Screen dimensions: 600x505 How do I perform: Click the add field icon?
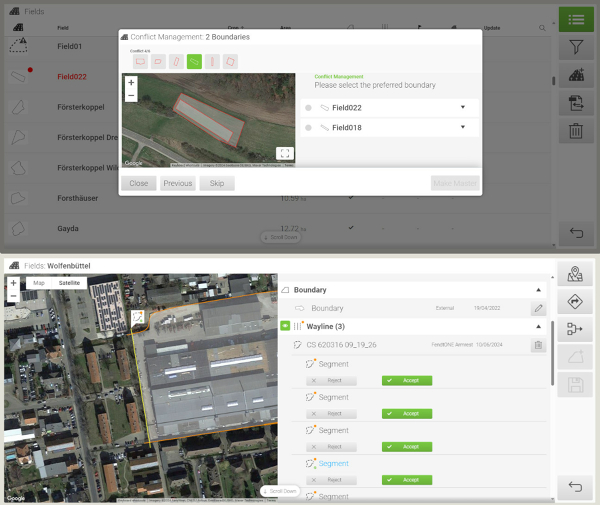point(576,75)
